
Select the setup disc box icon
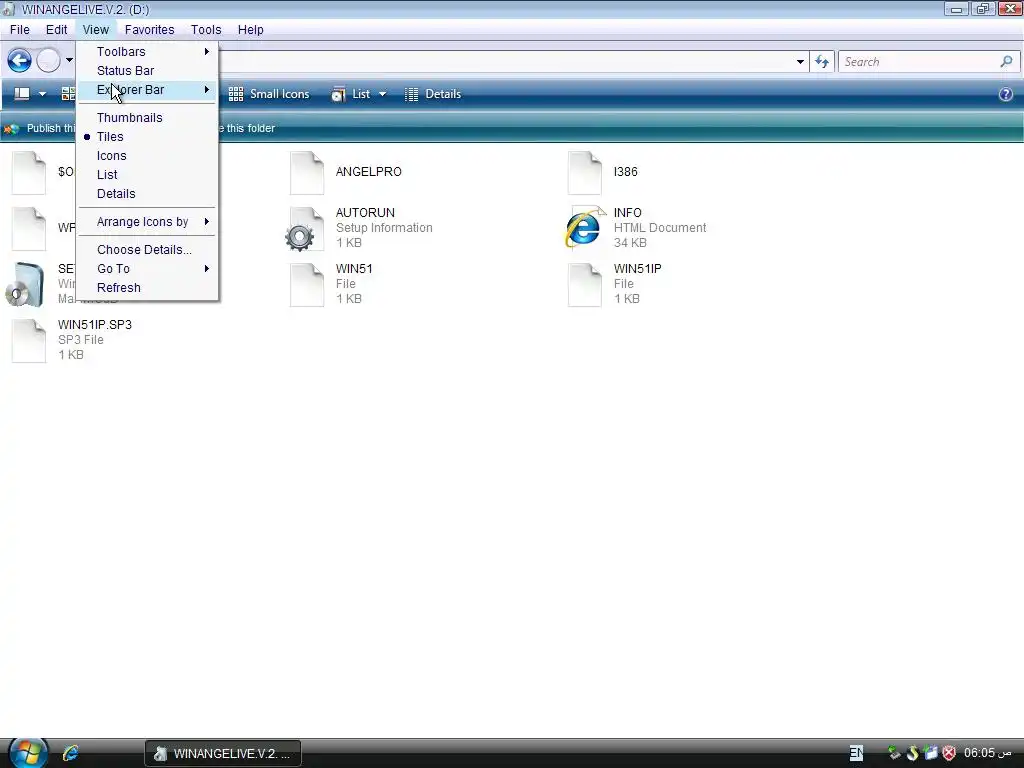tap(25, 284)
